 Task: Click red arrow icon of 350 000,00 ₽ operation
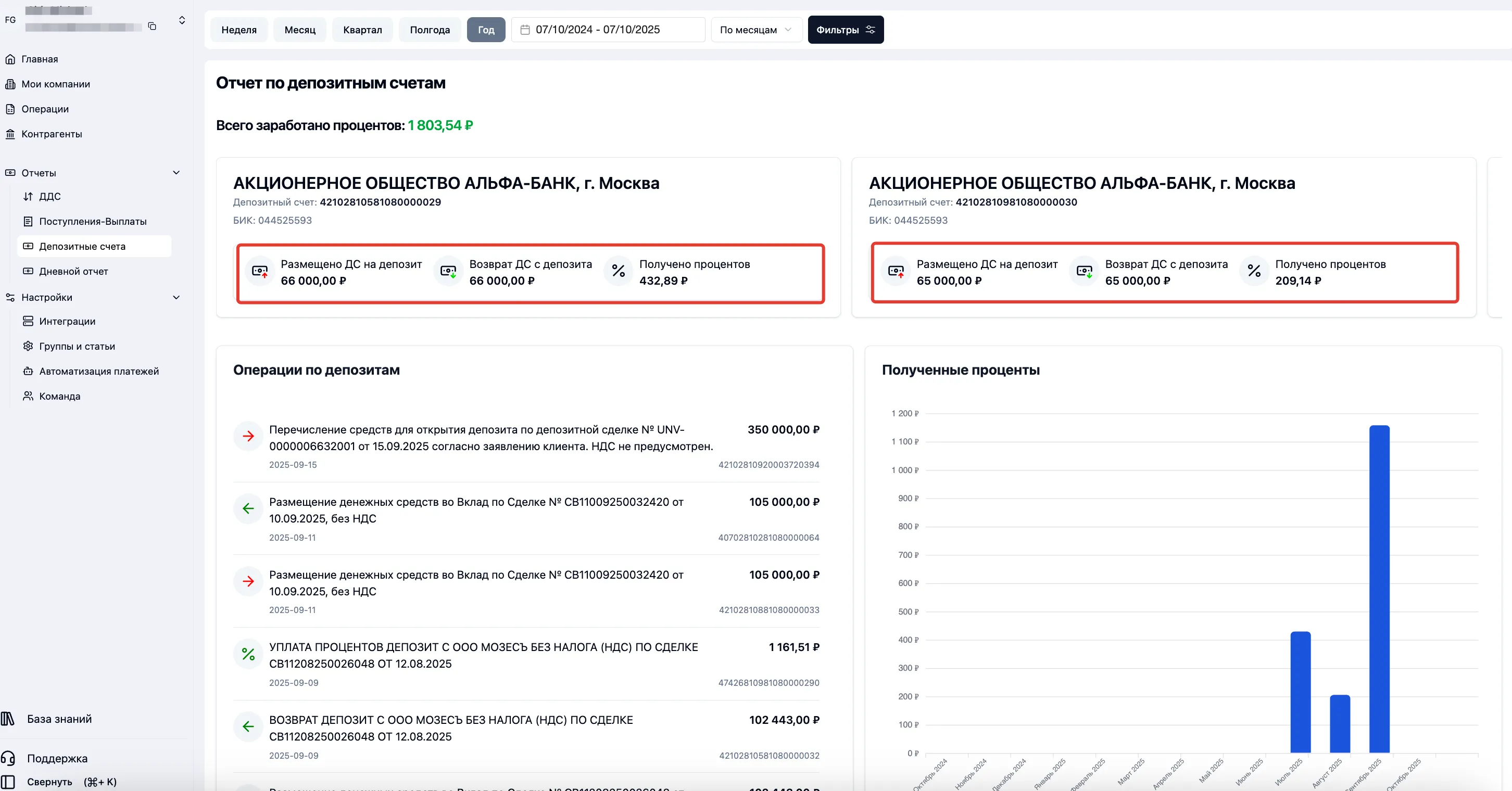pos(248,436)
